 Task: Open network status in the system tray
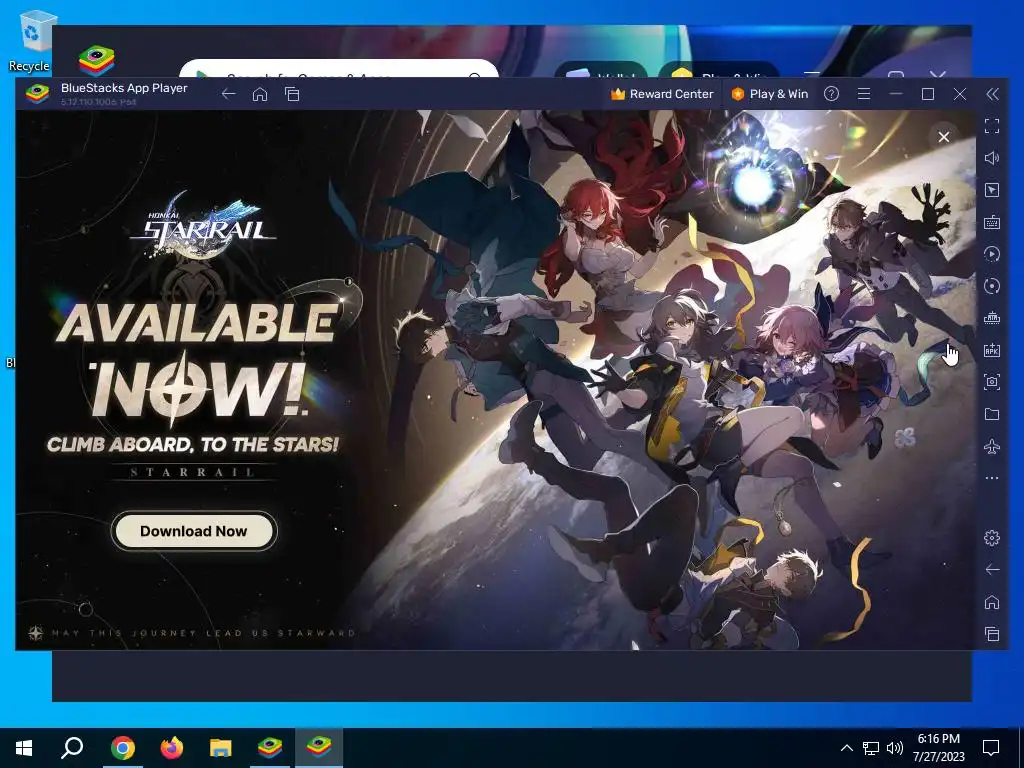pyautogui.click(x=871, y=748)
